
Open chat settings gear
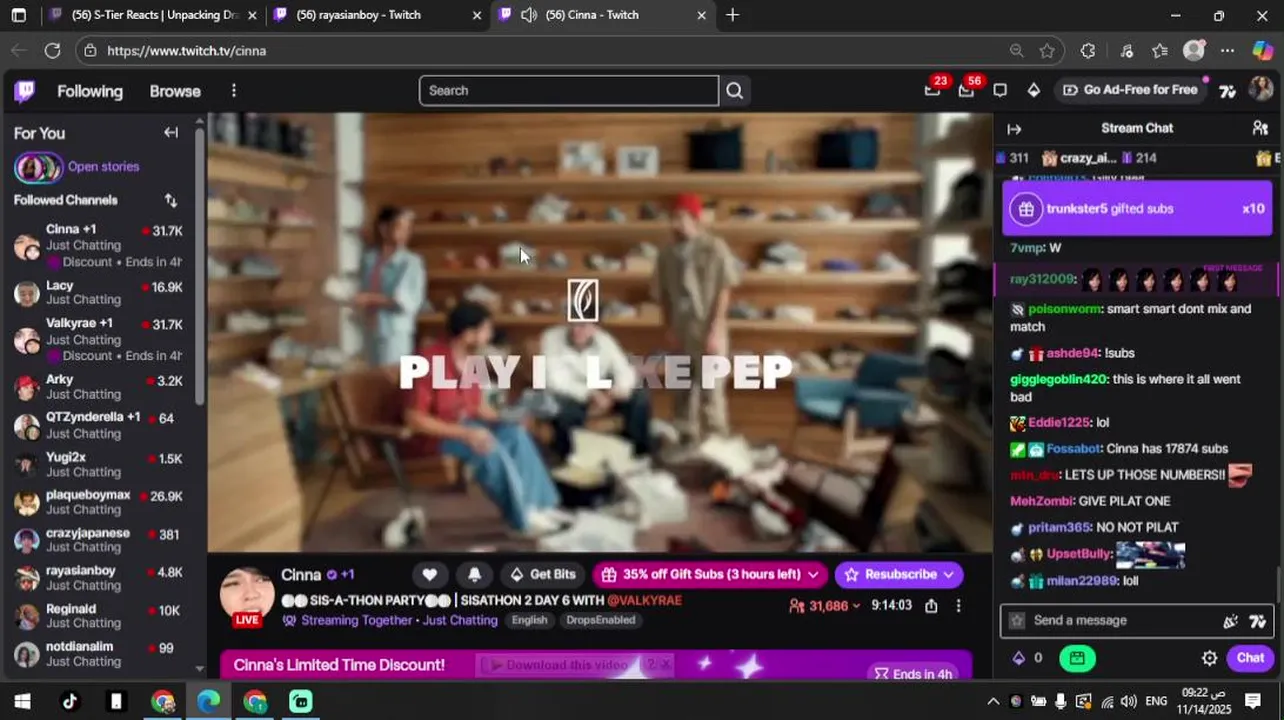coord(1209,658)
